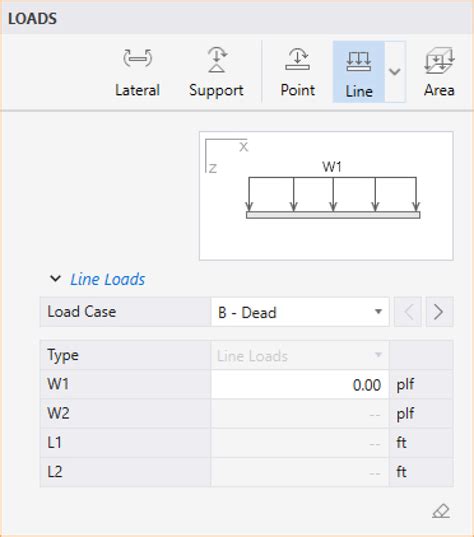474x537 pixels.
Task: Go to previous load case arrow
Action: point(408,312)
